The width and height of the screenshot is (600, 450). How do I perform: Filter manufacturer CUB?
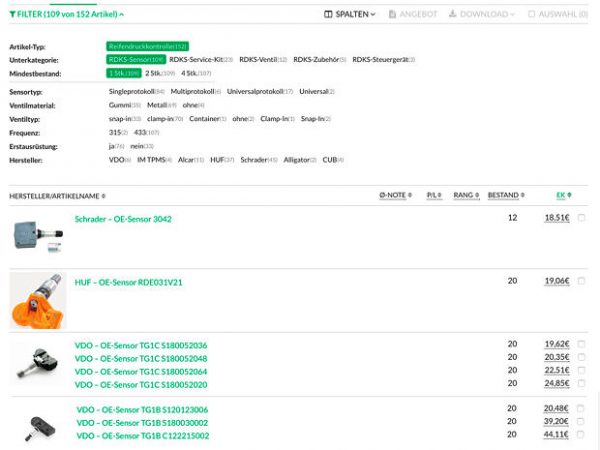(x=333, y=160)
